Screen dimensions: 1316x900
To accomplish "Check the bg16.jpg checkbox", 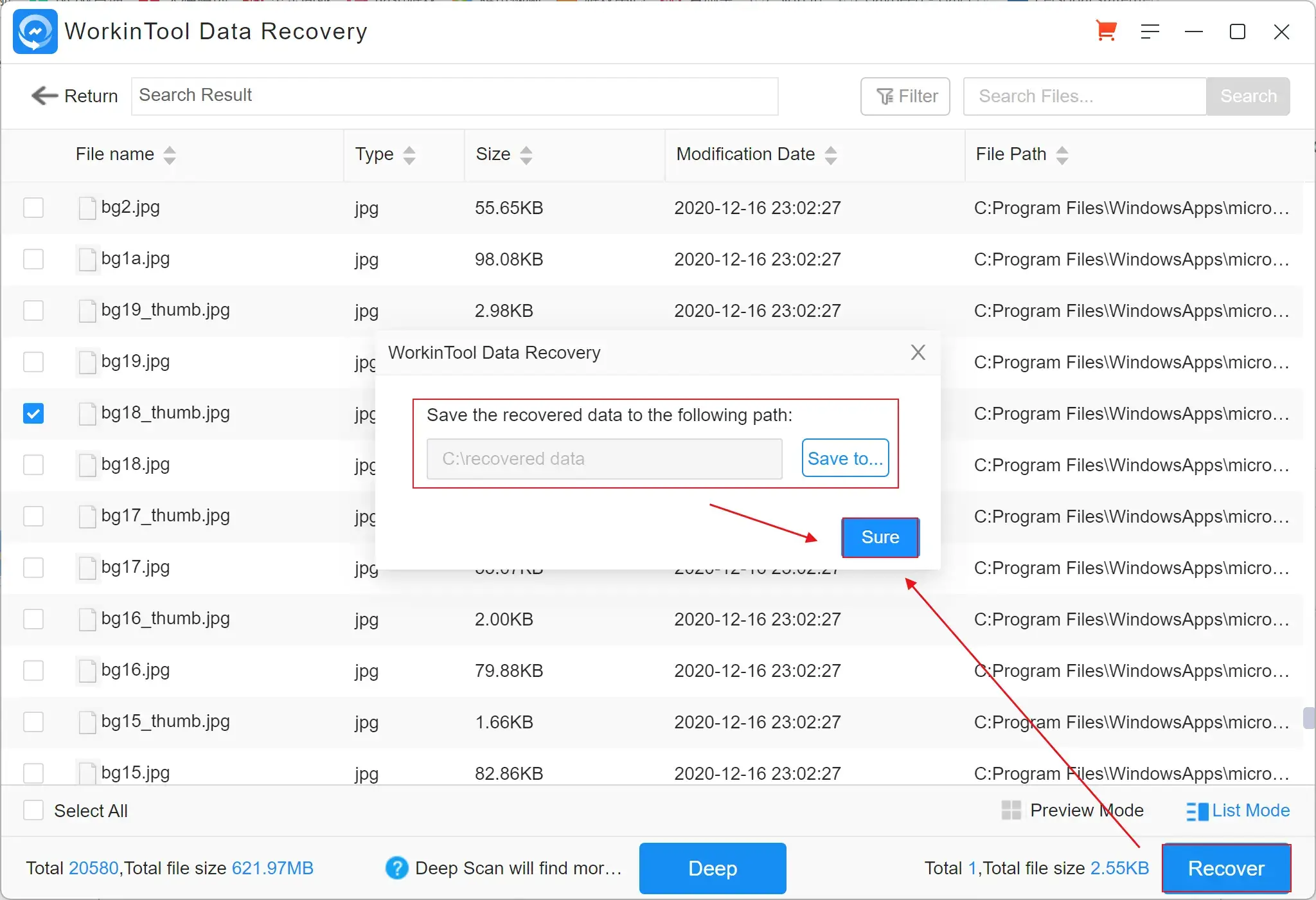I will click(x=33, y=670).
